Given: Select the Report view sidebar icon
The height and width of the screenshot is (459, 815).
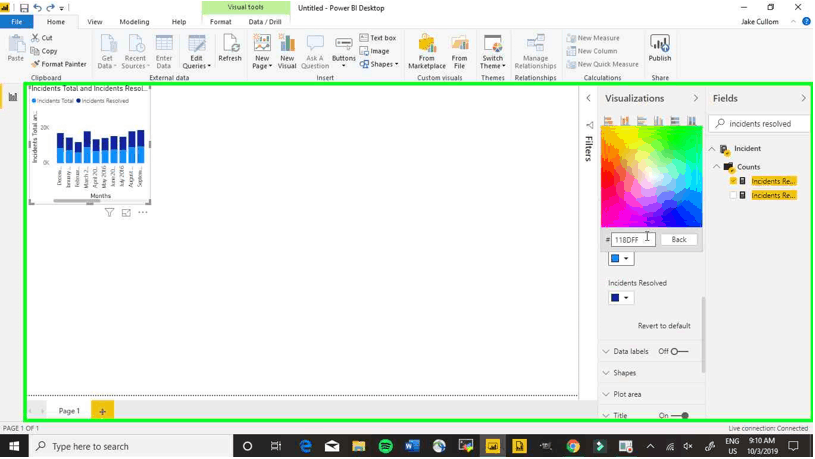Looking at the screenshot, I should (12, 97).
